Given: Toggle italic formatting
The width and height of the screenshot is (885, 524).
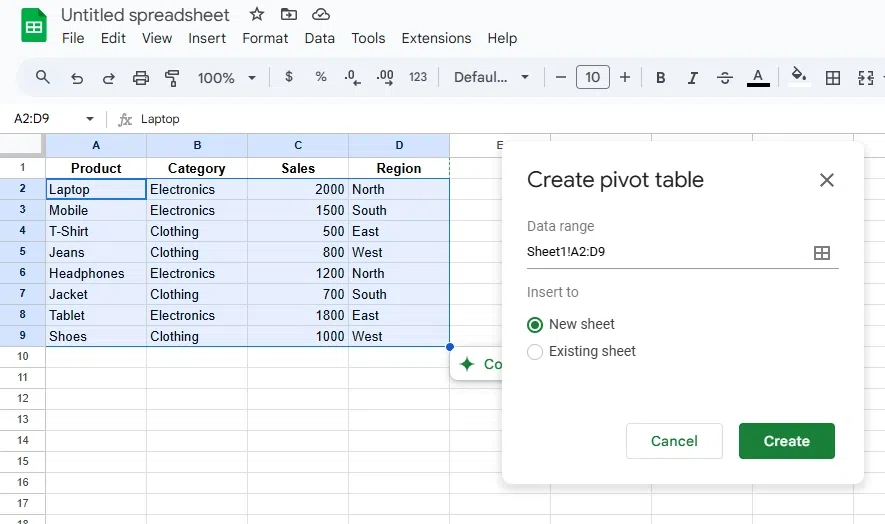Looking at the screenshot, I should (x=692, y=78).
